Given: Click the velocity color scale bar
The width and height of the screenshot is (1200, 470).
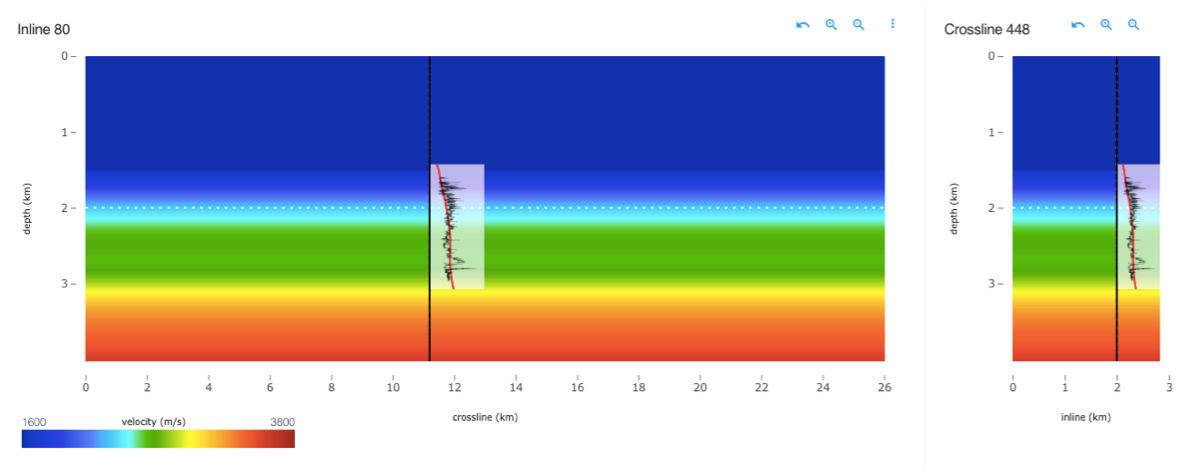Looking at the screenshot, I should click(x=158, y=438).
